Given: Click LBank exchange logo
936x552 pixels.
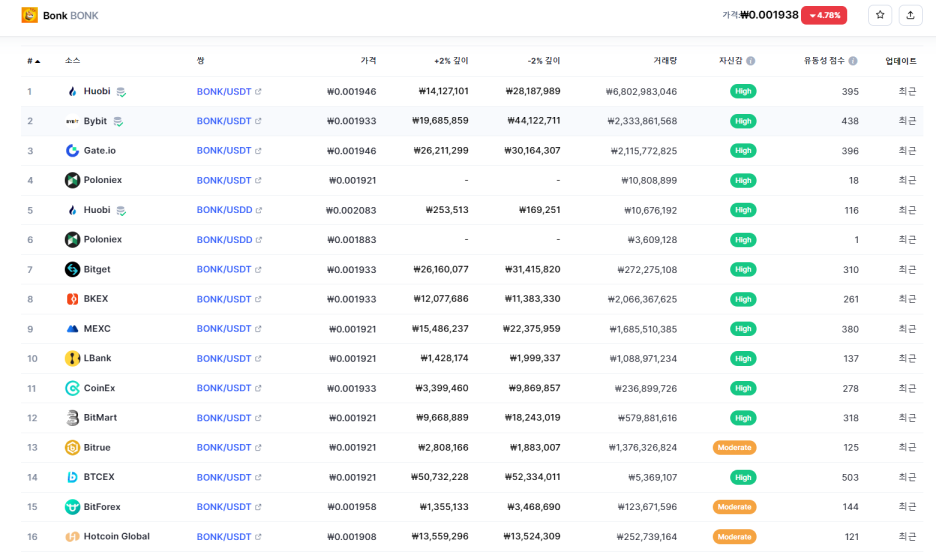Looking at the screenshot, I should [72, 358].
